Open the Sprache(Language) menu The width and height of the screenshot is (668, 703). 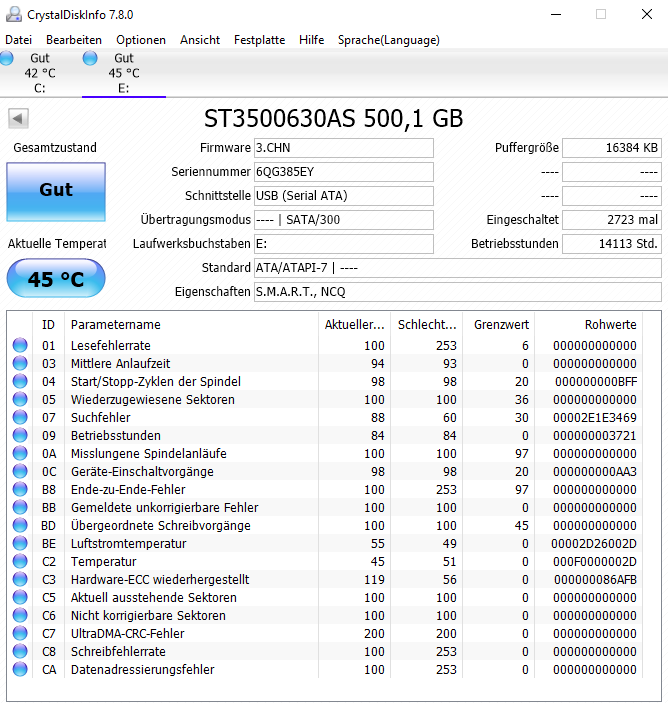[x=389, y=40]
